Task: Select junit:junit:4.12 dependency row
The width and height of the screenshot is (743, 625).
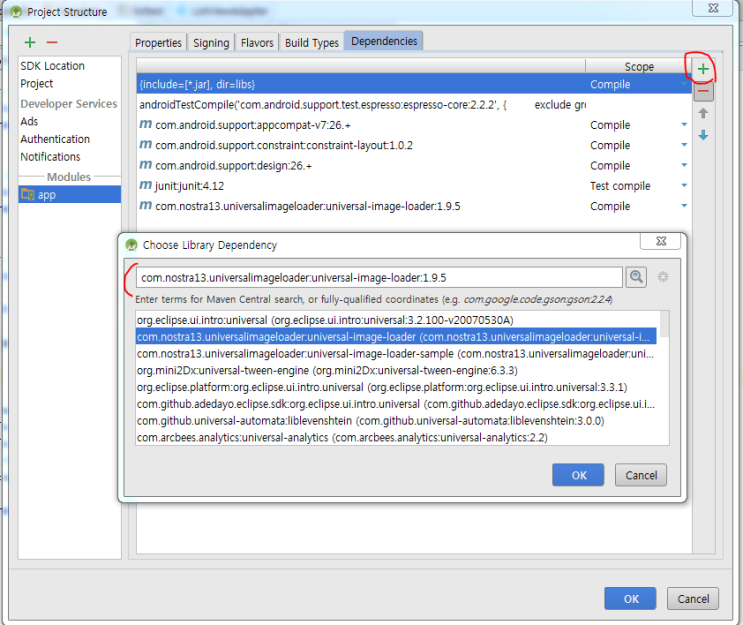Action: [x=414, y=186]
